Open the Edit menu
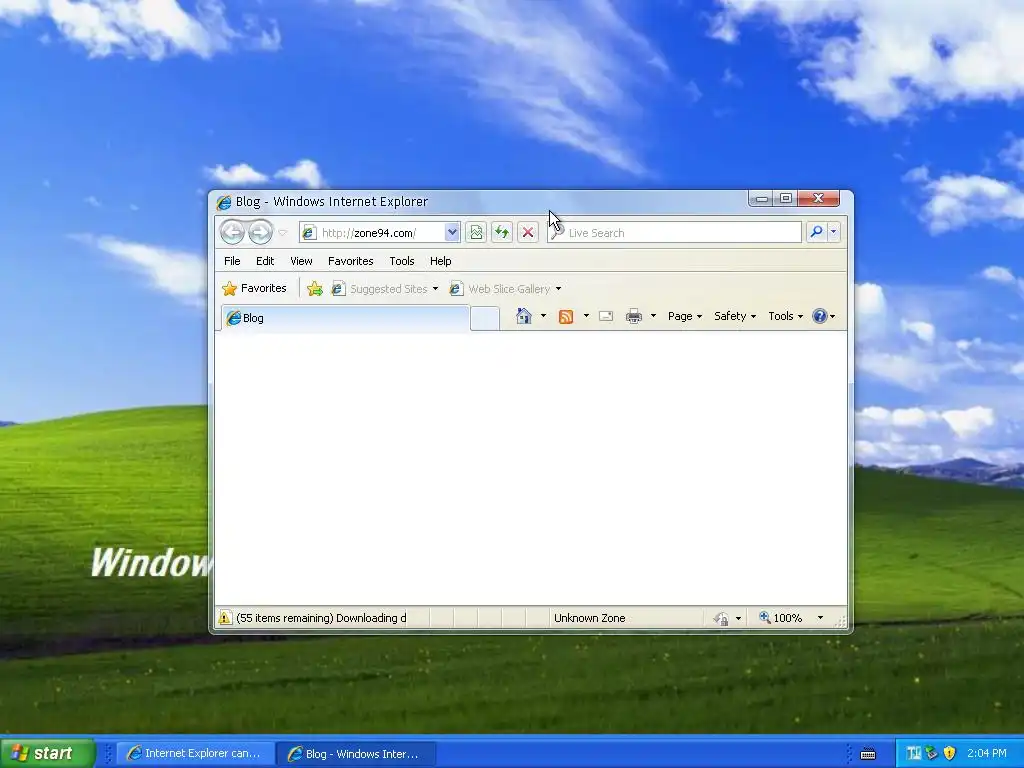This screenshot has height=768, width=1024. click(x=264, y=261)
